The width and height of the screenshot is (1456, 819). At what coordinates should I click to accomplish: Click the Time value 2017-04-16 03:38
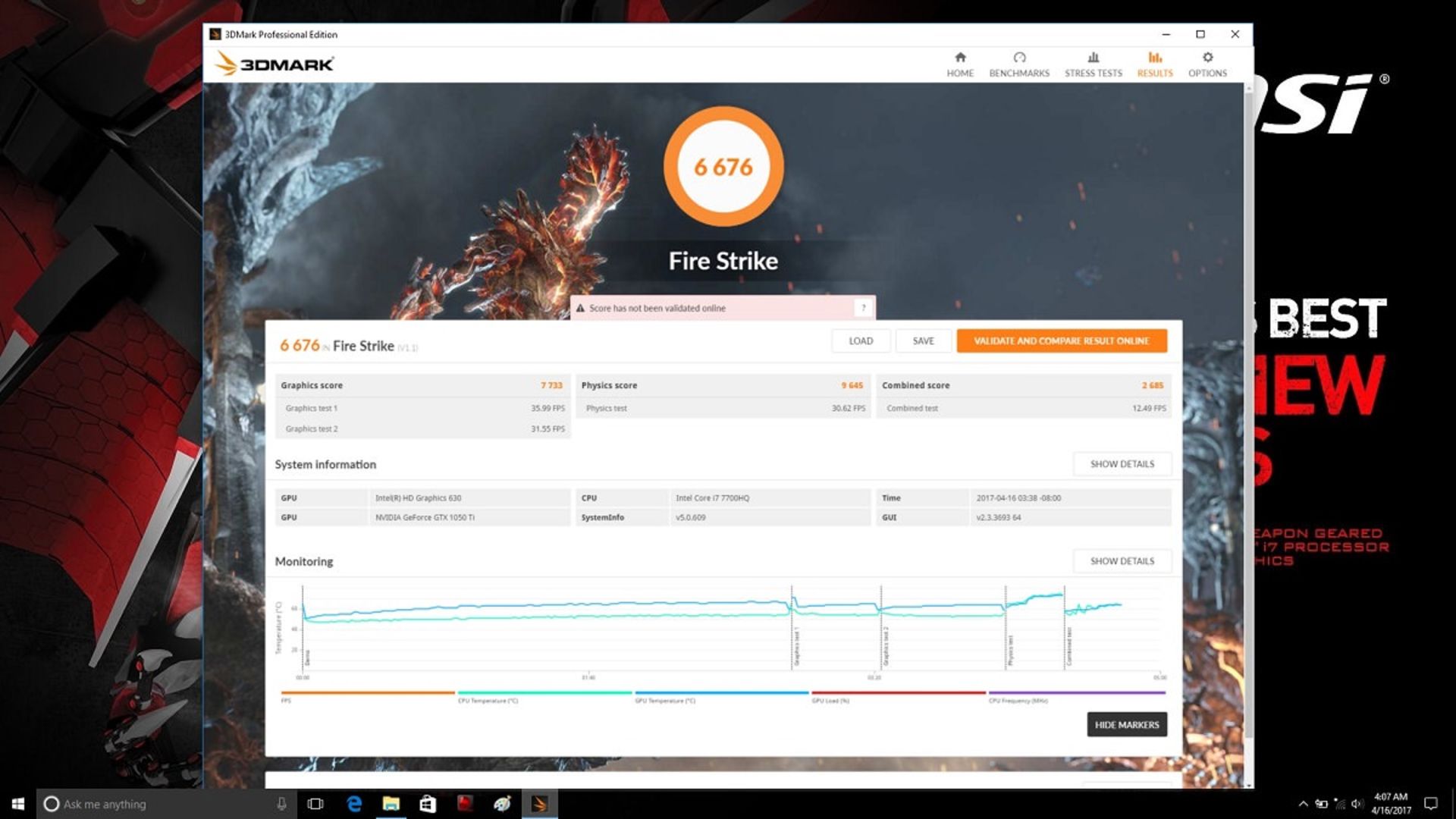click(x=1018, y=498)
